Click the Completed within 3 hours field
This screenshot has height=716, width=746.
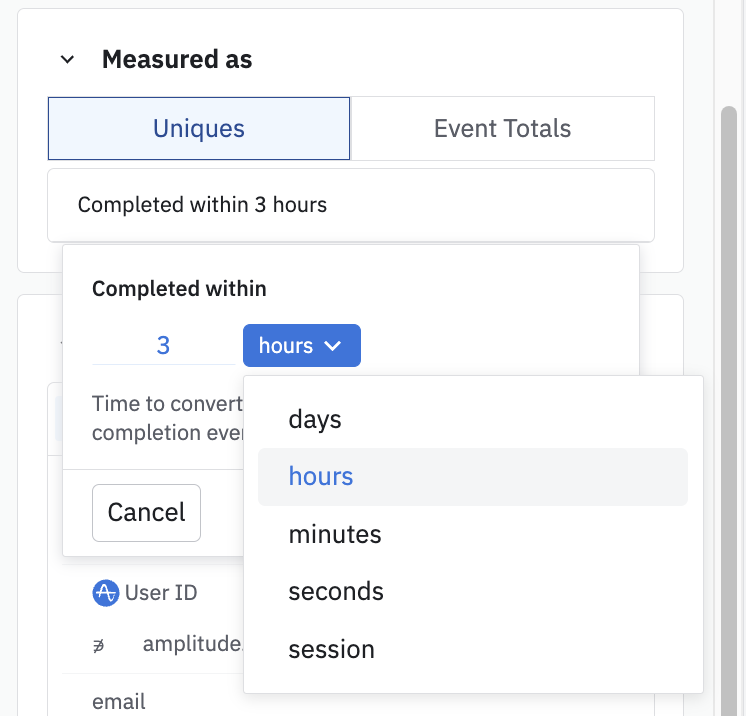coord(350,205)
